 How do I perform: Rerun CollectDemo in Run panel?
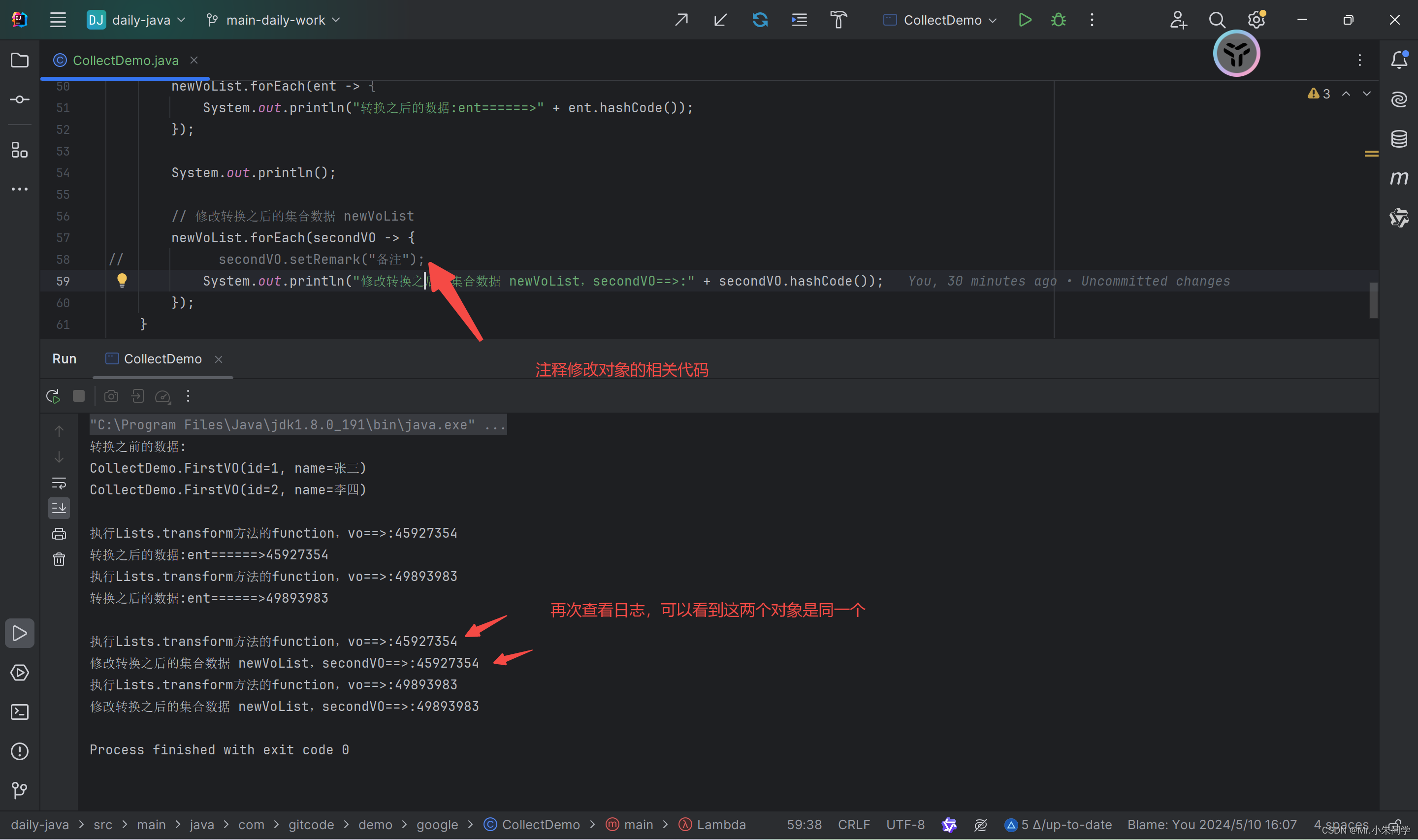(53, 396)
